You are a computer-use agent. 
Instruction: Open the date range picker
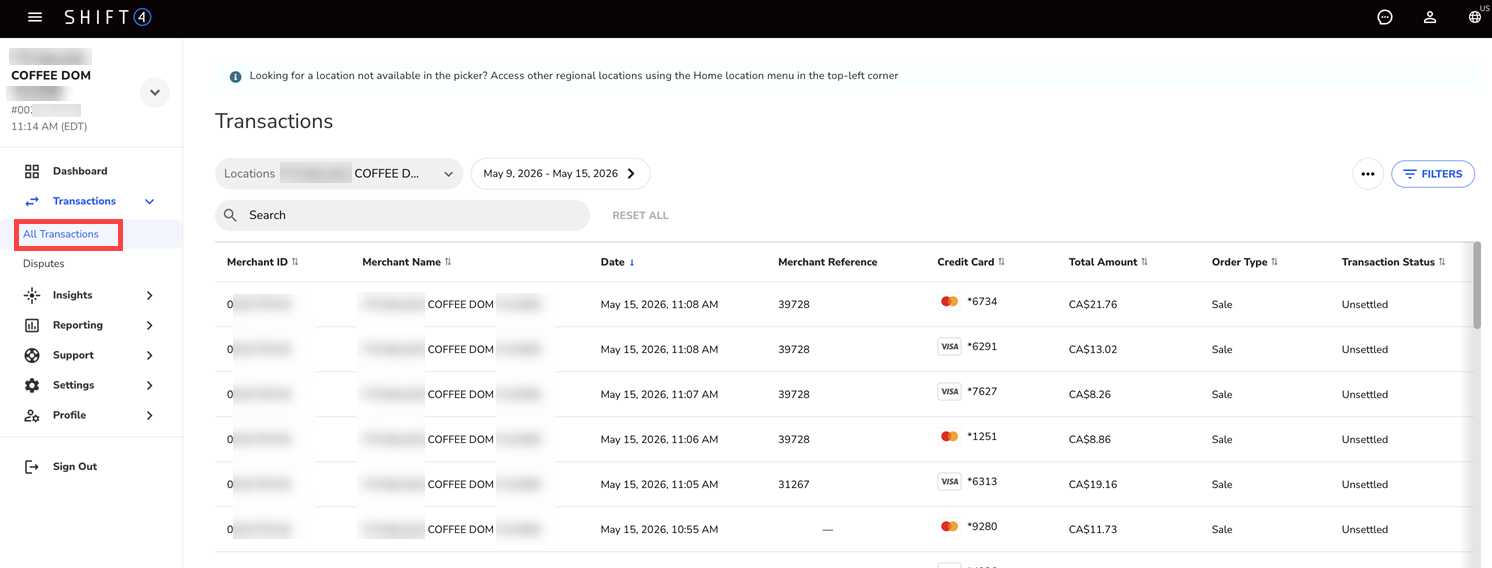tap(560, 174)
